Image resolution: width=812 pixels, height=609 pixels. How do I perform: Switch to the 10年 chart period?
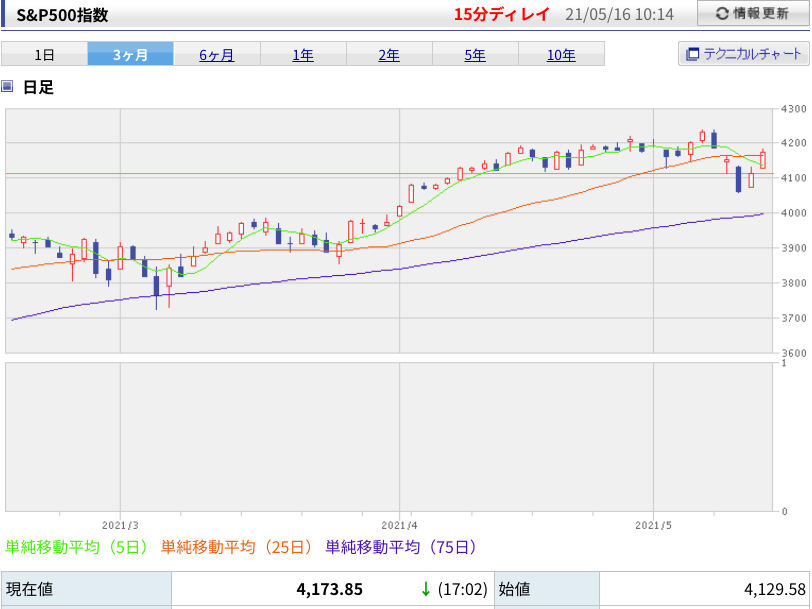[x=561, y=55]
